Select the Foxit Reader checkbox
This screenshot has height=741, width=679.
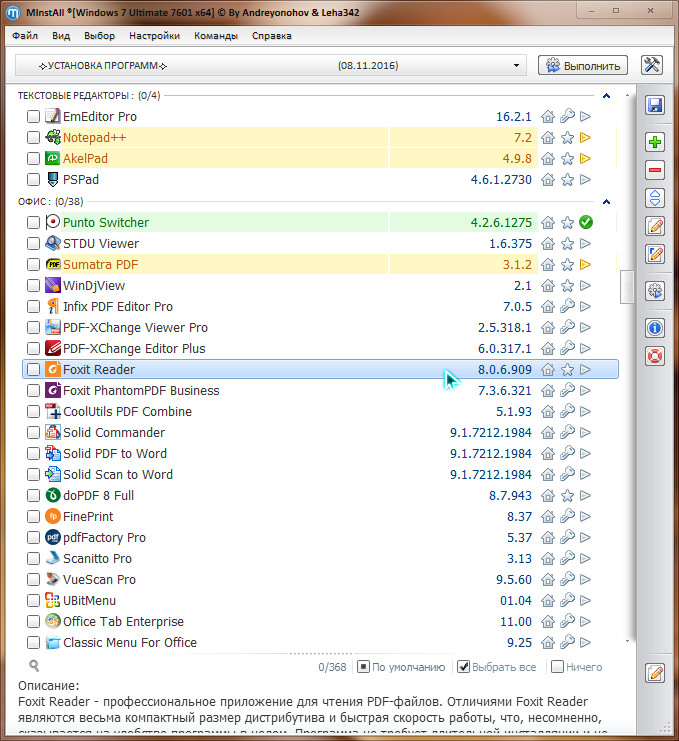[x=33, y=370]
